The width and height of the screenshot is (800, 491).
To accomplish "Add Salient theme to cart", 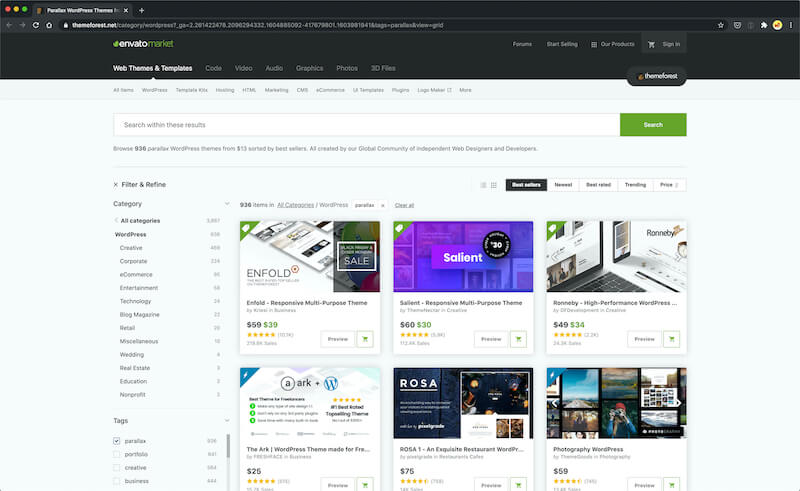I will (x=518, y=339).
